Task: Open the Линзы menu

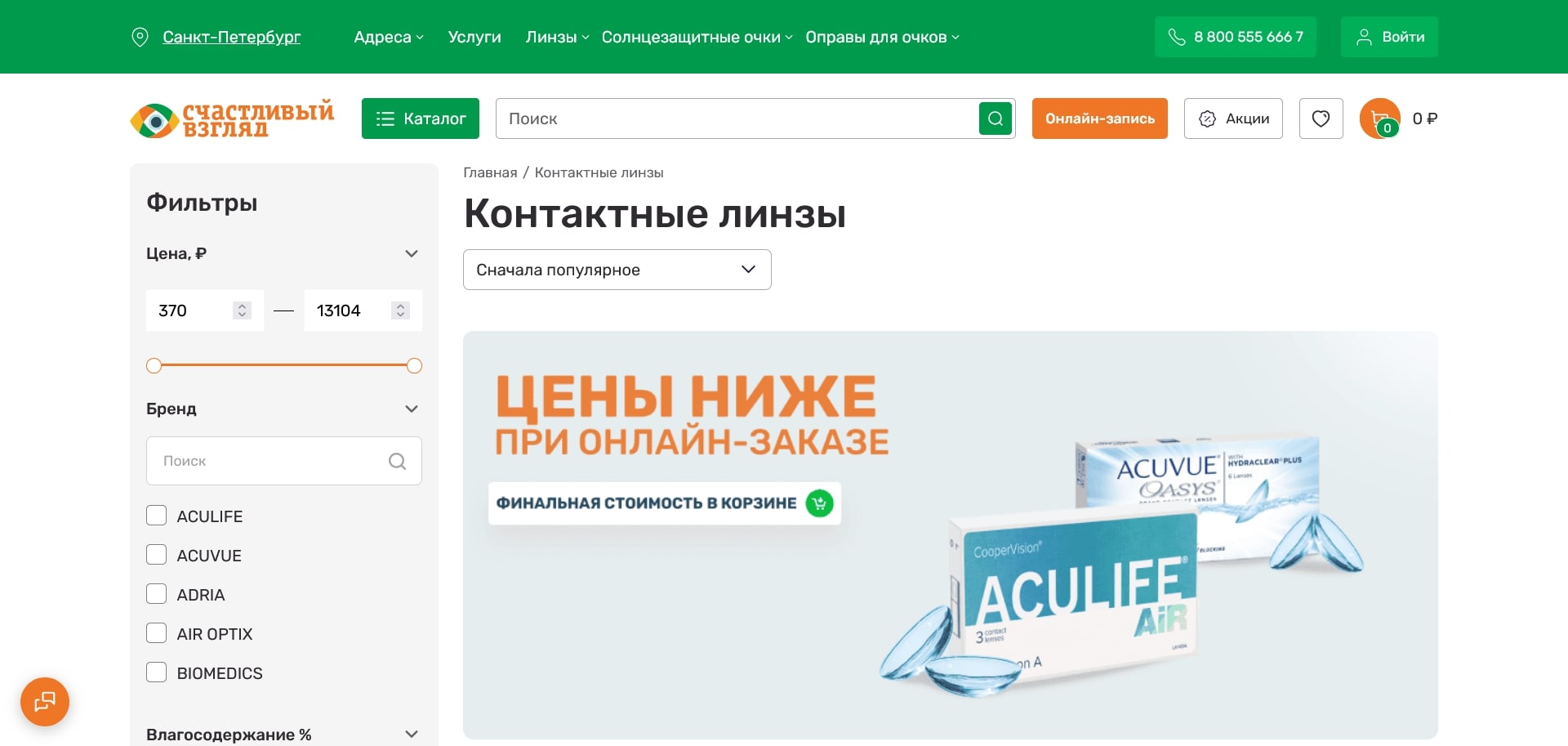Action: tap(553, 37)
